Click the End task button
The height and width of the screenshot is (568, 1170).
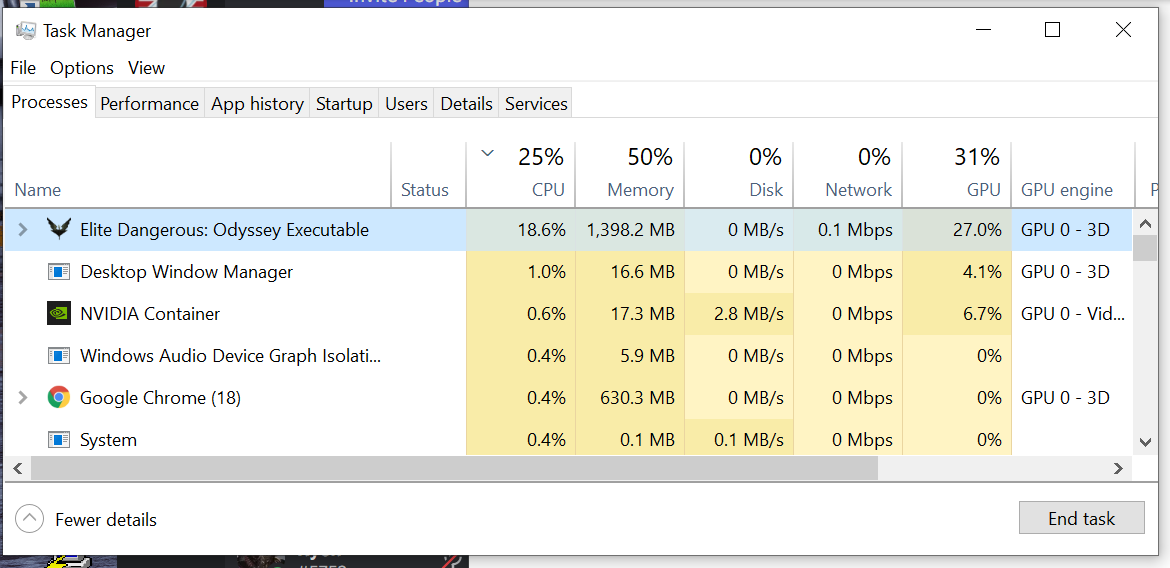[x=1081, y=518]
